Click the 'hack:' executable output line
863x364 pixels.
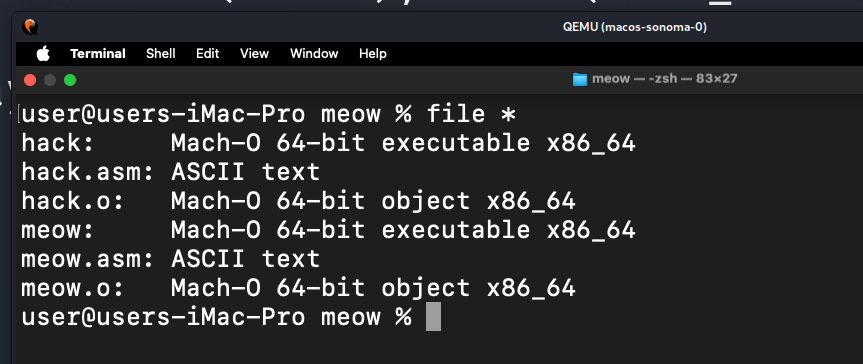point(329,143)
